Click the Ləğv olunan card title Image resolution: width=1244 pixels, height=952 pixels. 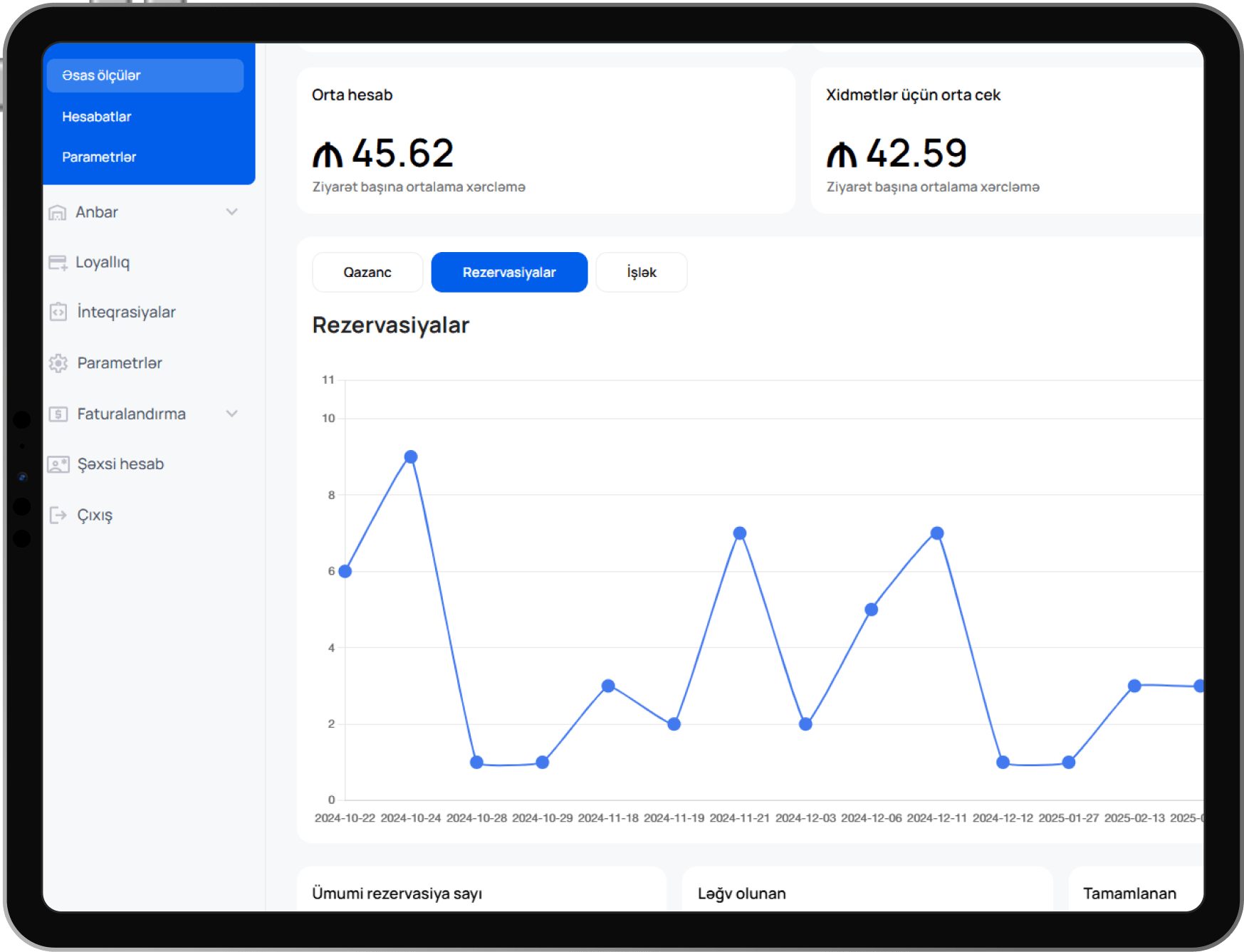(741, 894)
